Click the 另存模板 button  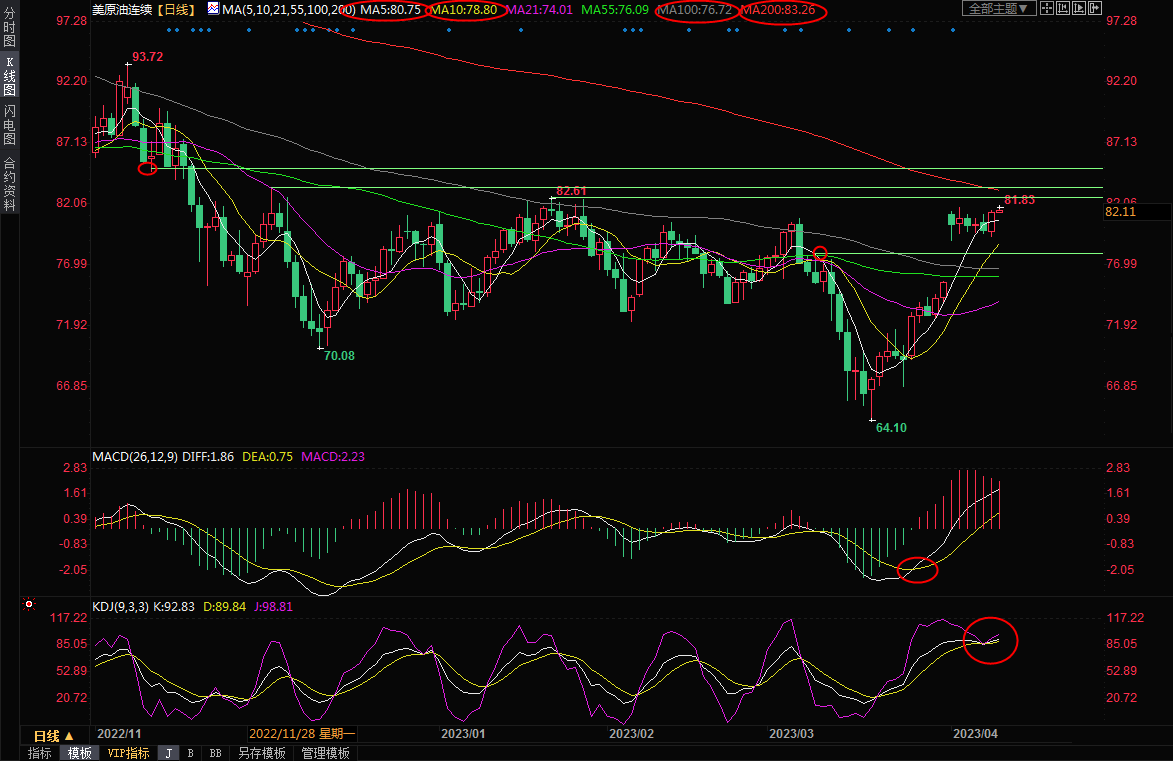pos(262,753)
